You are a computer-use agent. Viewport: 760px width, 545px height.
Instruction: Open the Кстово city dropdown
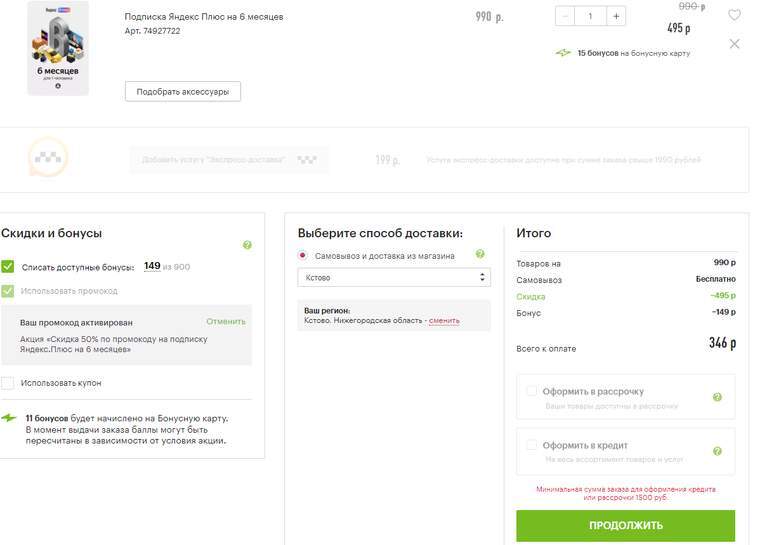(394, 278)
